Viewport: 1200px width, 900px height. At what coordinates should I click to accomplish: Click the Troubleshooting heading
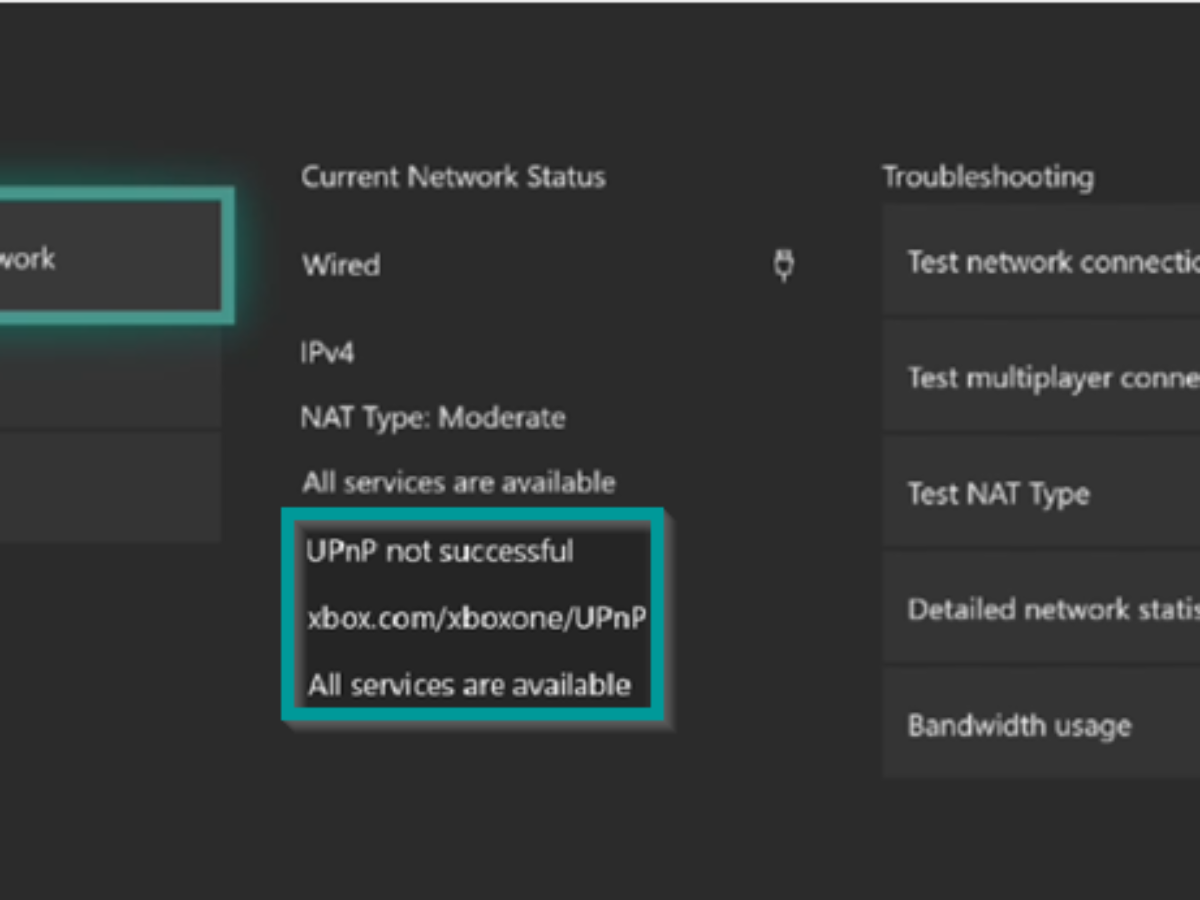pyautogui.click(x=988, y=177)
